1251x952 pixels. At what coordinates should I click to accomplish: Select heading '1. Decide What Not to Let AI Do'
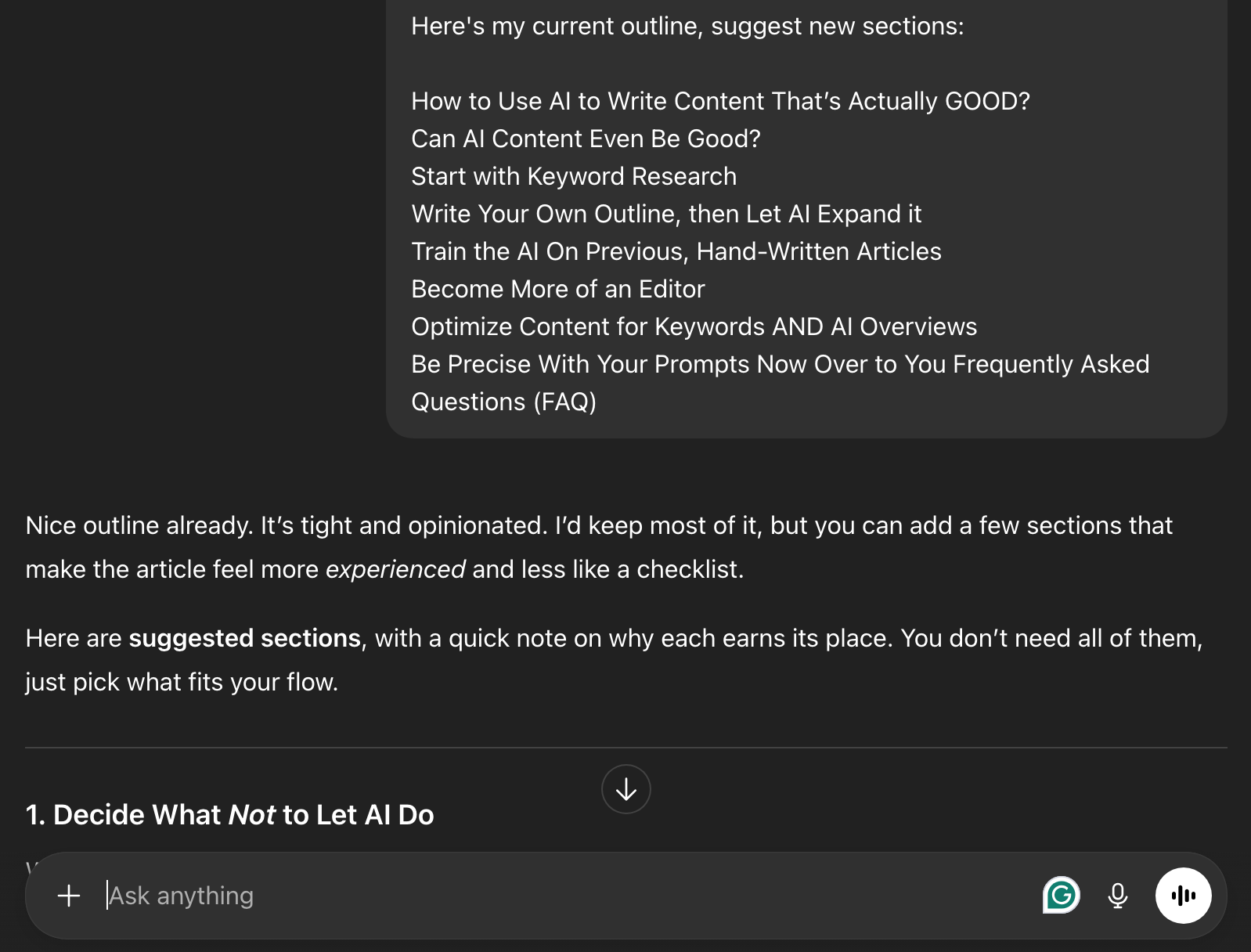click(229, 814)
